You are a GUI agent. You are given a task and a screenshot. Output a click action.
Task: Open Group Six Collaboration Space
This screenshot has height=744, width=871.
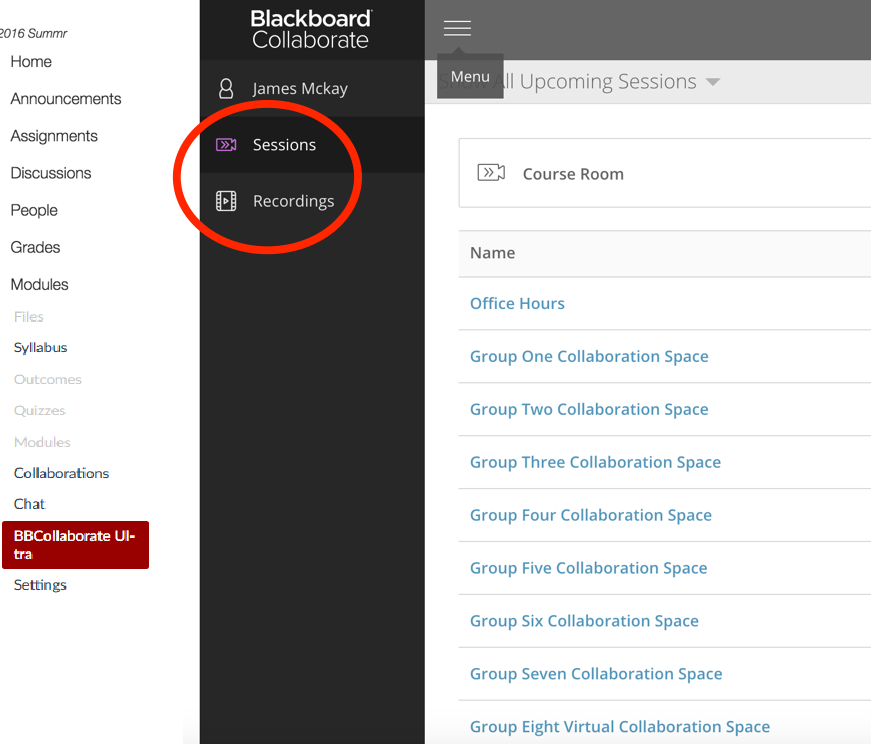pyautogui.click(x=584, y=621)
